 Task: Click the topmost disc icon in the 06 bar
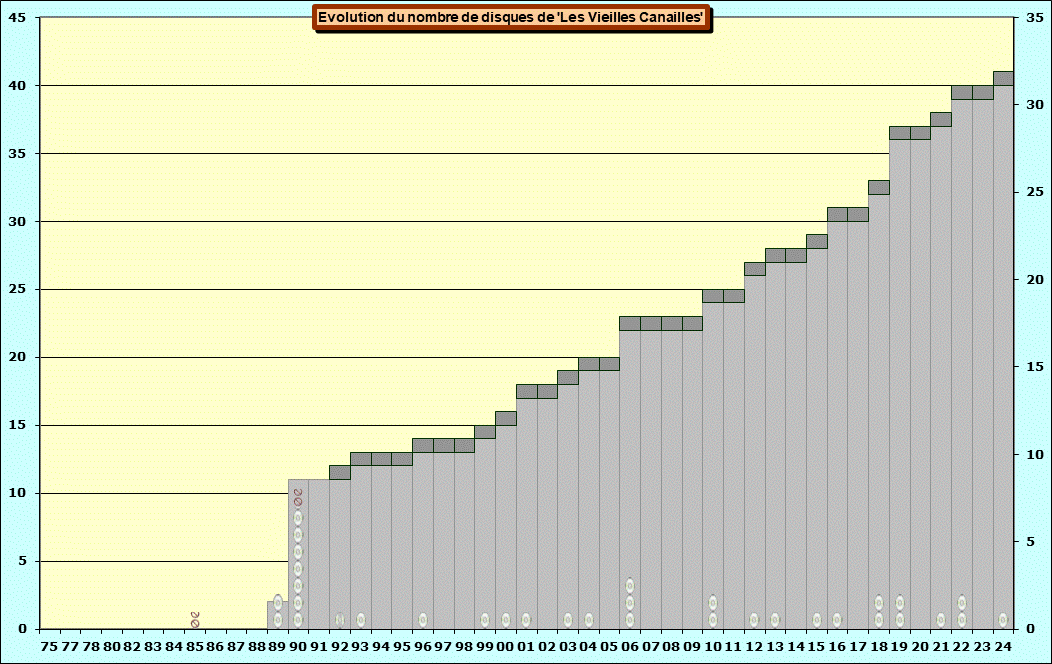630,586
